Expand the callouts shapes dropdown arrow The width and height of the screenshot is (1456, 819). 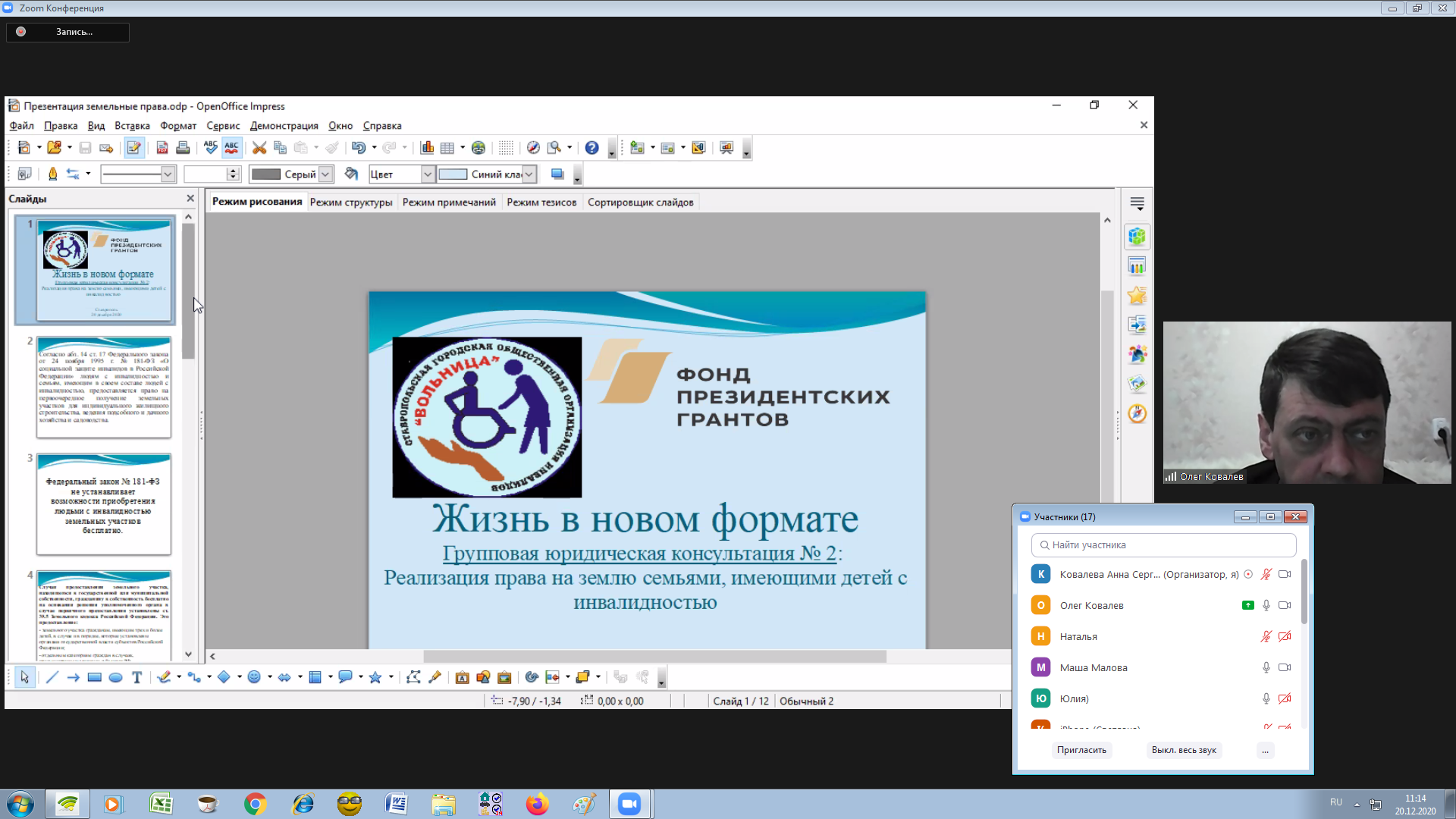pos(360,677)
